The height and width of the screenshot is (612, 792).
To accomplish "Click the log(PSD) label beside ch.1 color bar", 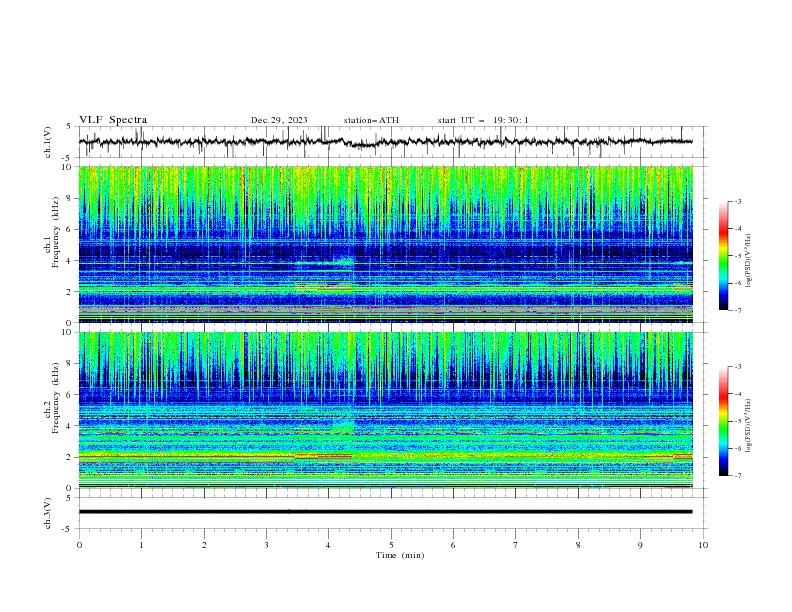I will [x=749, y=261].
